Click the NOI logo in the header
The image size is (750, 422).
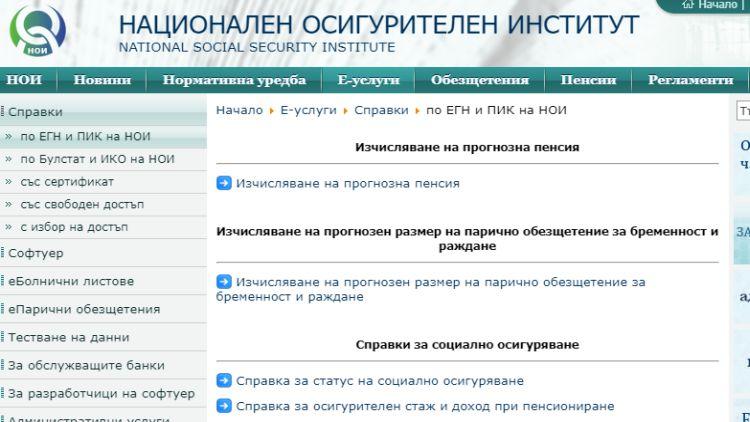click(37, 32)
